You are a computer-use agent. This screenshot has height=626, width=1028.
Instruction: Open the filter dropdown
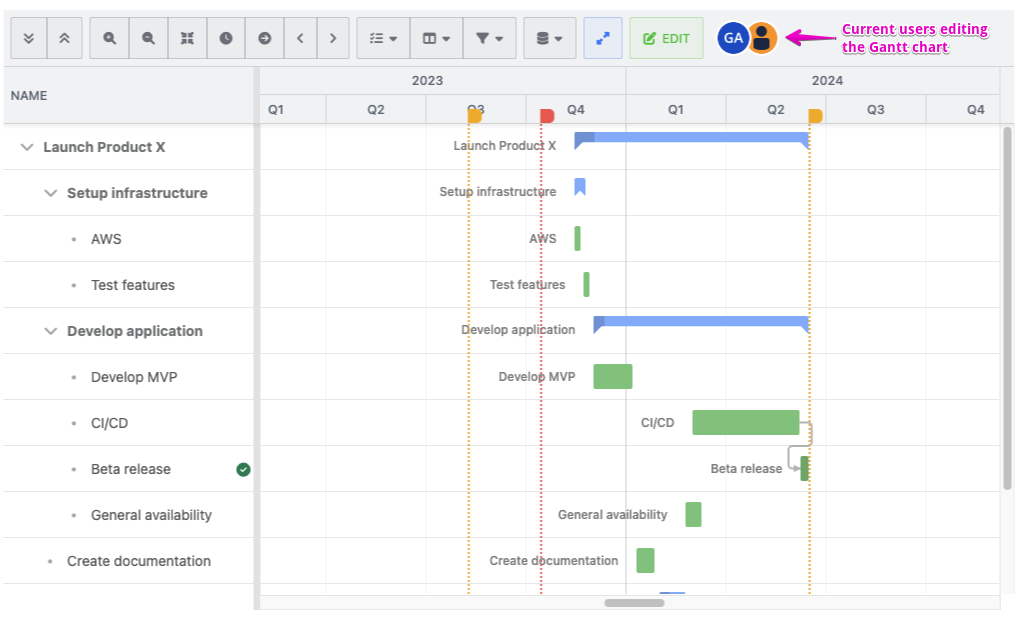489,38
